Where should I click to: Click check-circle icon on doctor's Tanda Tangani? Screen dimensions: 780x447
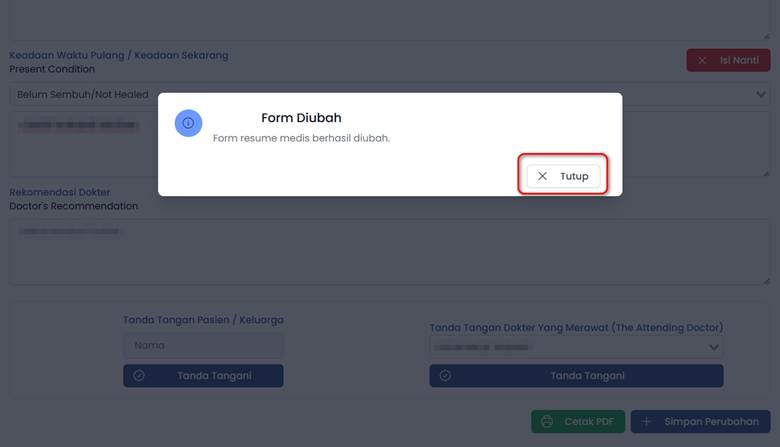(x=445, y=376)
